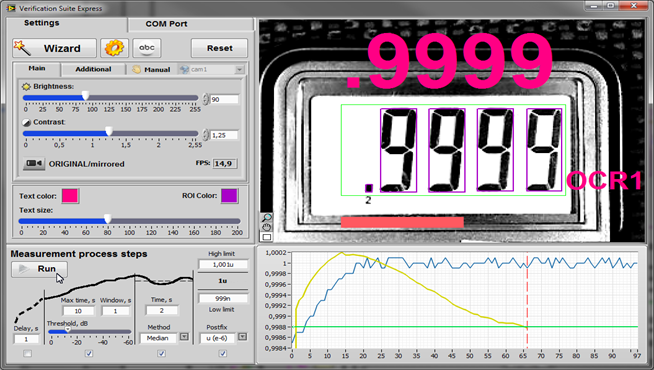Edit the Delay seconds field
The height and width of the screenshot is (370, 654).
[26, 339]
